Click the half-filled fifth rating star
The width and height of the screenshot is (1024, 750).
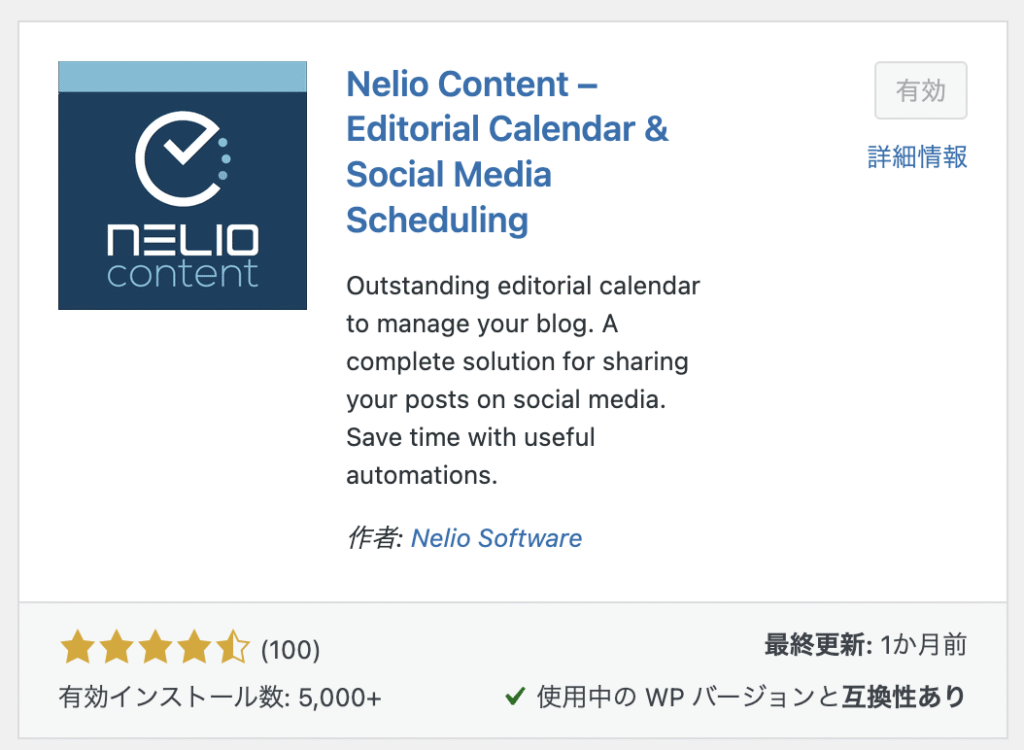tap(233, 647)
